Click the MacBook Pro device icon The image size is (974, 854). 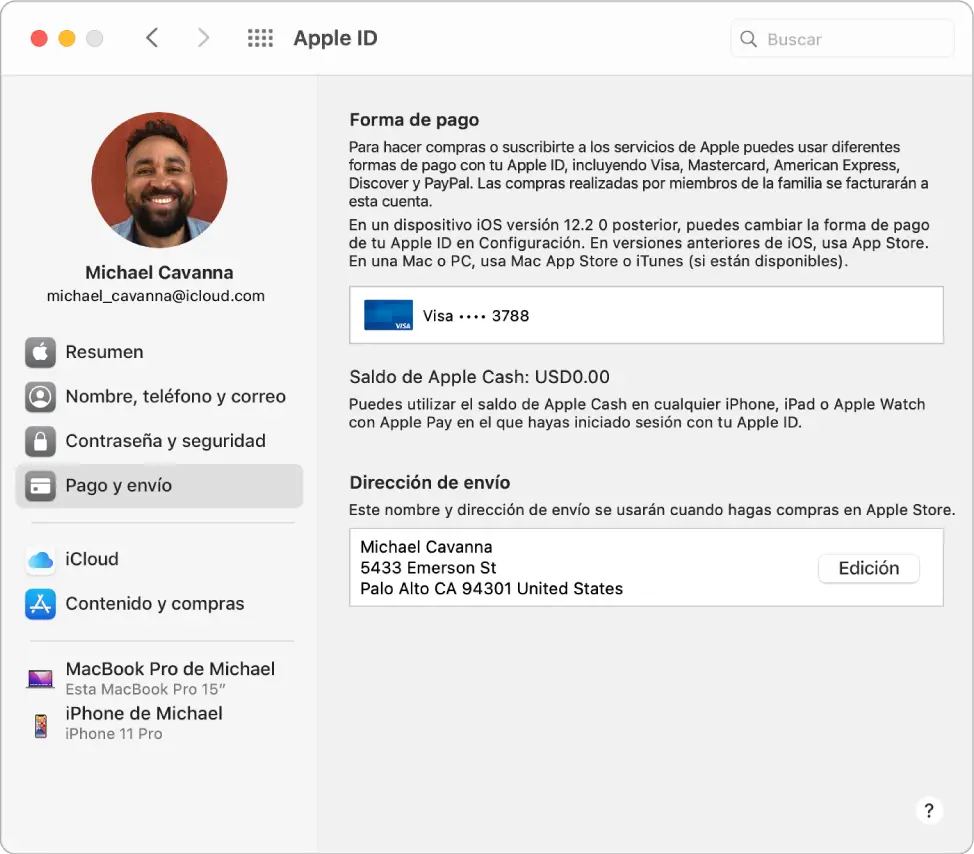click(40, 678)
